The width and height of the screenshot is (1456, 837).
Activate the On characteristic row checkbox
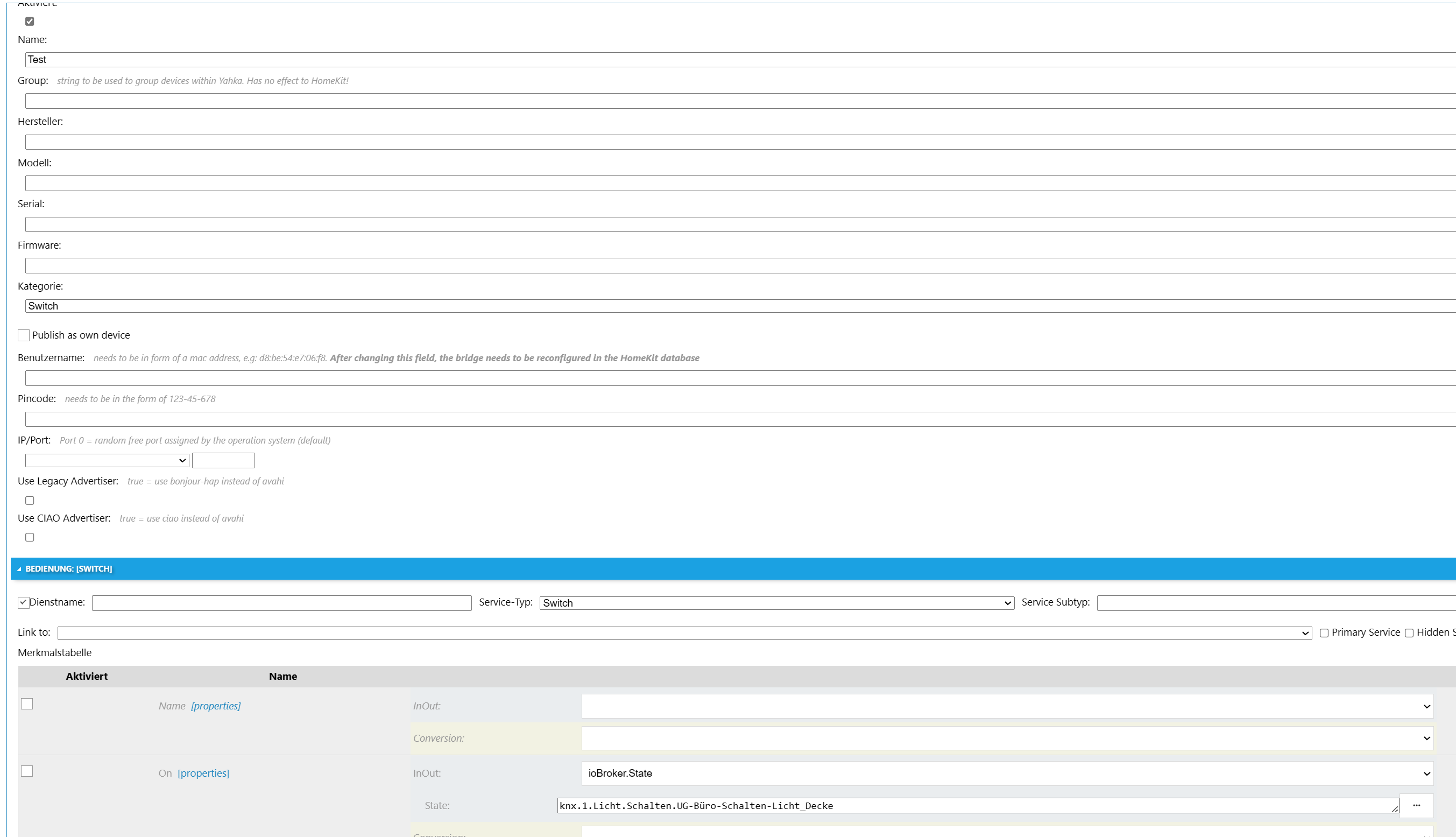pos(27,771)
